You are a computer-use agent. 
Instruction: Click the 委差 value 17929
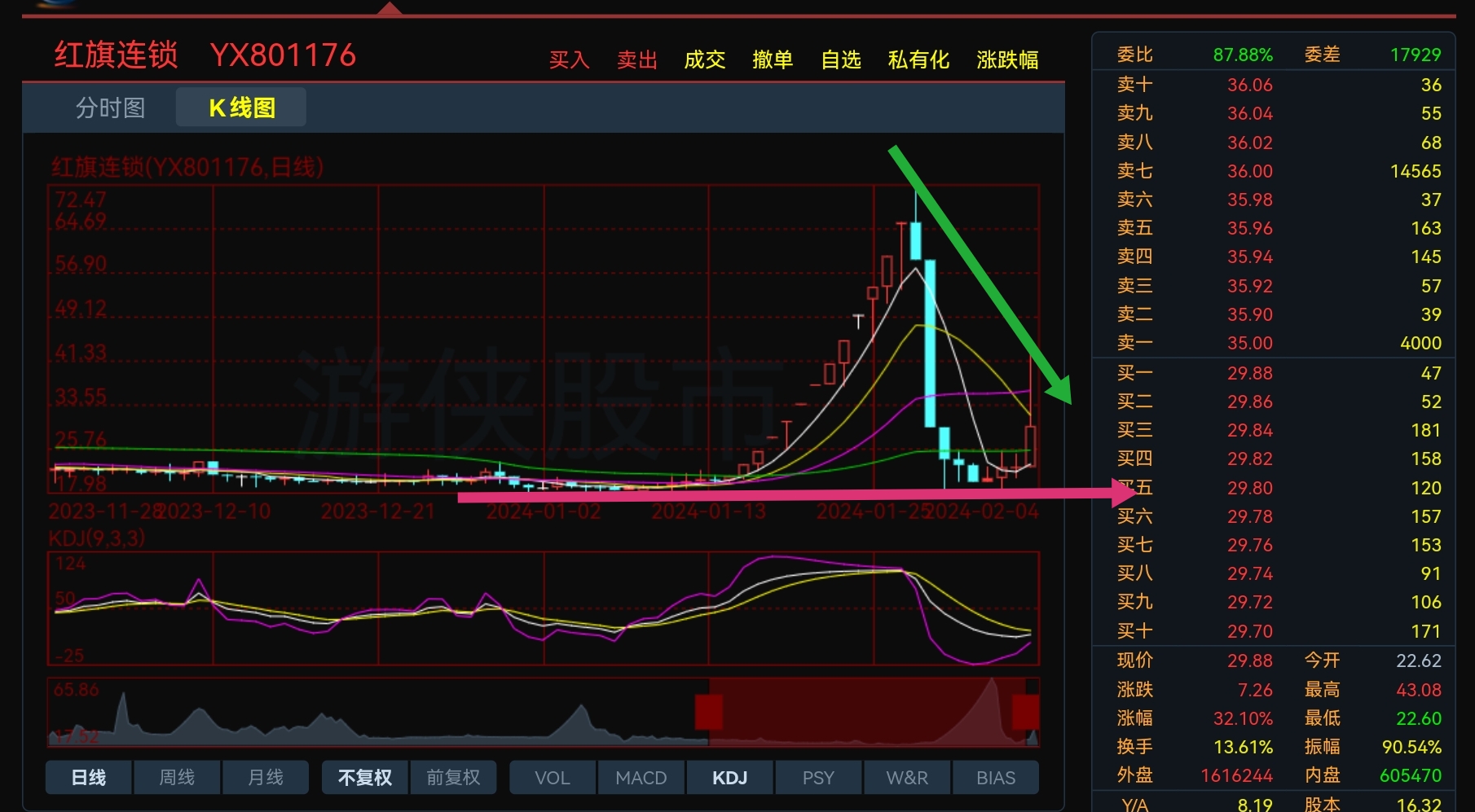click(x=1416, y=55)
